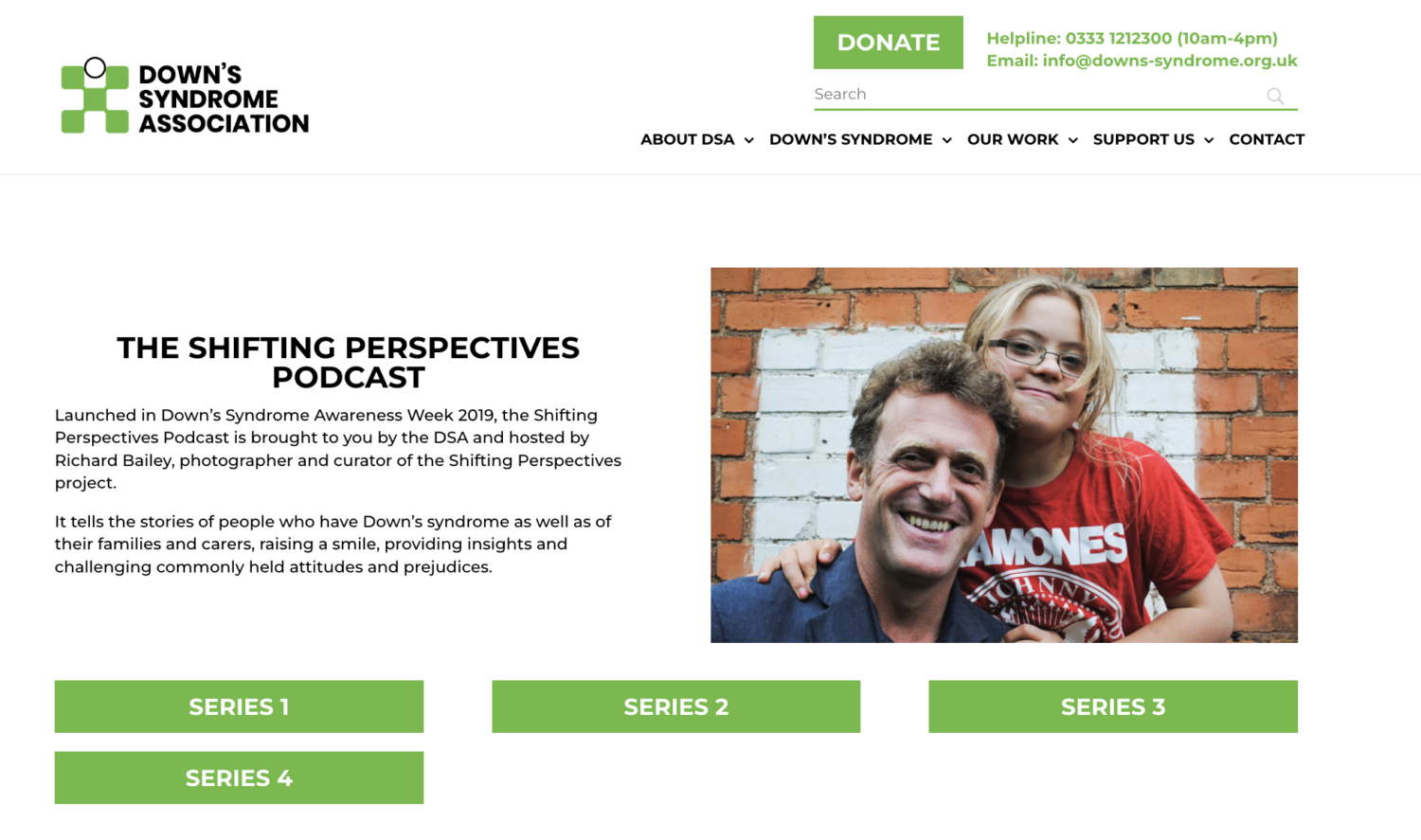Screen dimensions: 1421x840
Task: Click the podcast host photo
Action: tap(1004, 456)
